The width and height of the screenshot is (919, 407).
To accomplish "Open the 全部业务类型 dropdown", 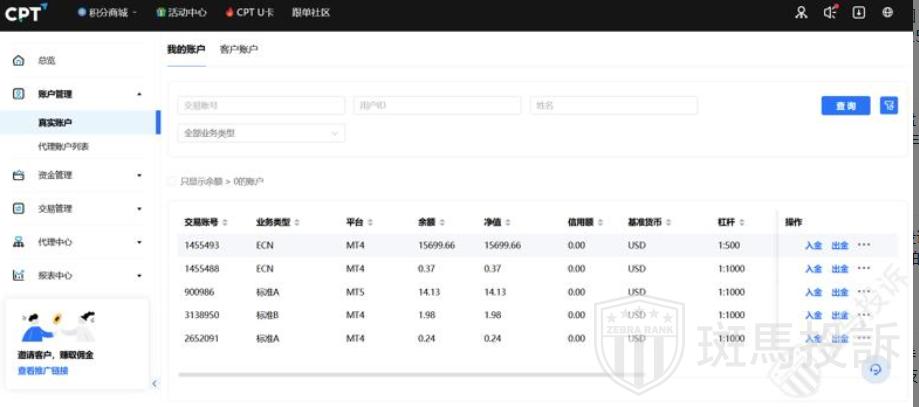I will [260, 133].
